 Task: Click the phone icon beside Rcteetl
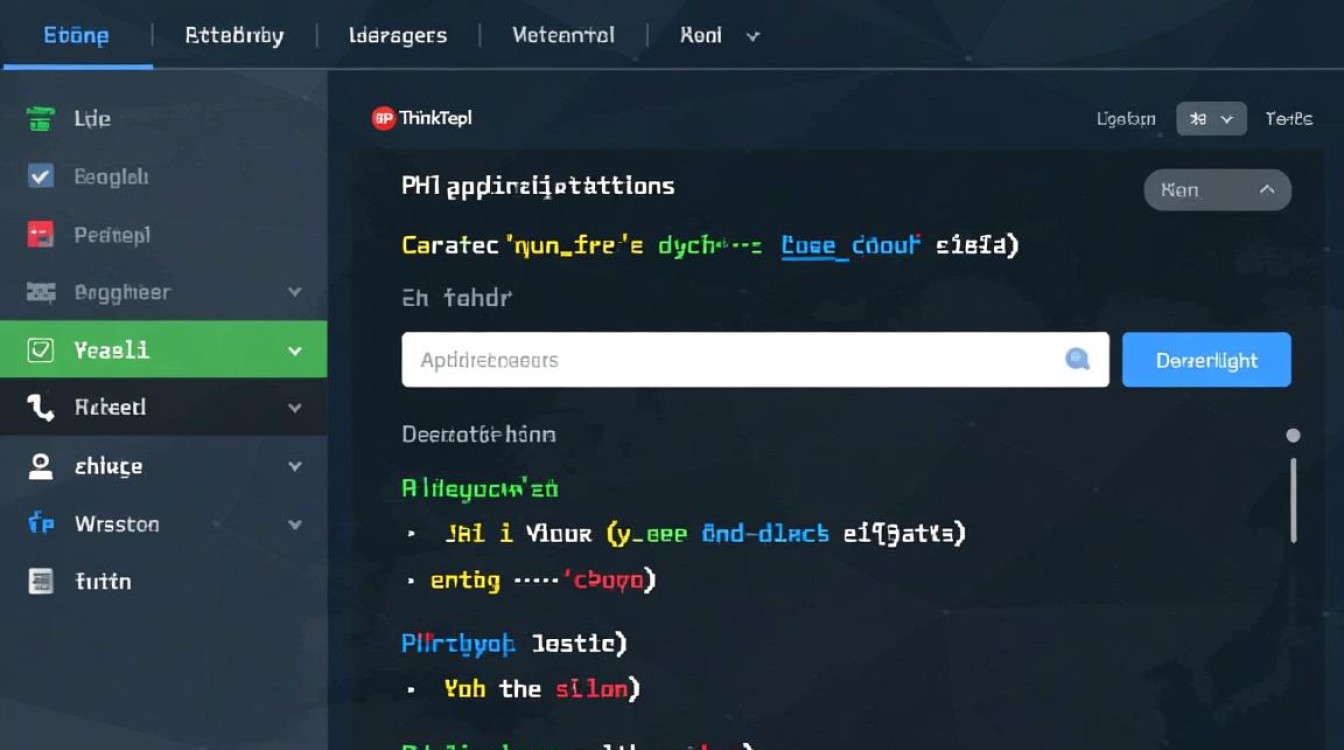click(x=40, y=407)
